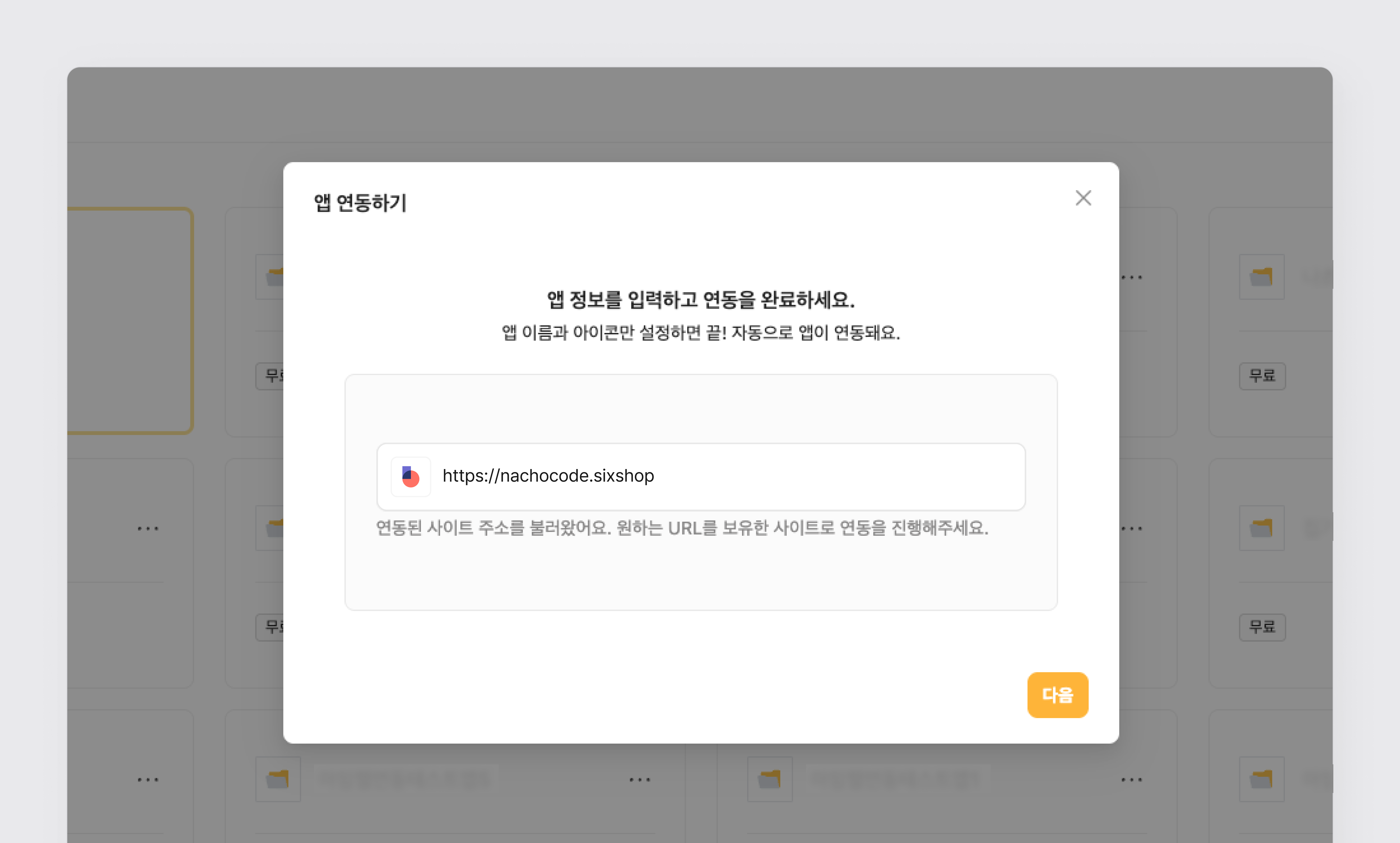Open three-dot menu in far-left bottom card

pos(148,779)
